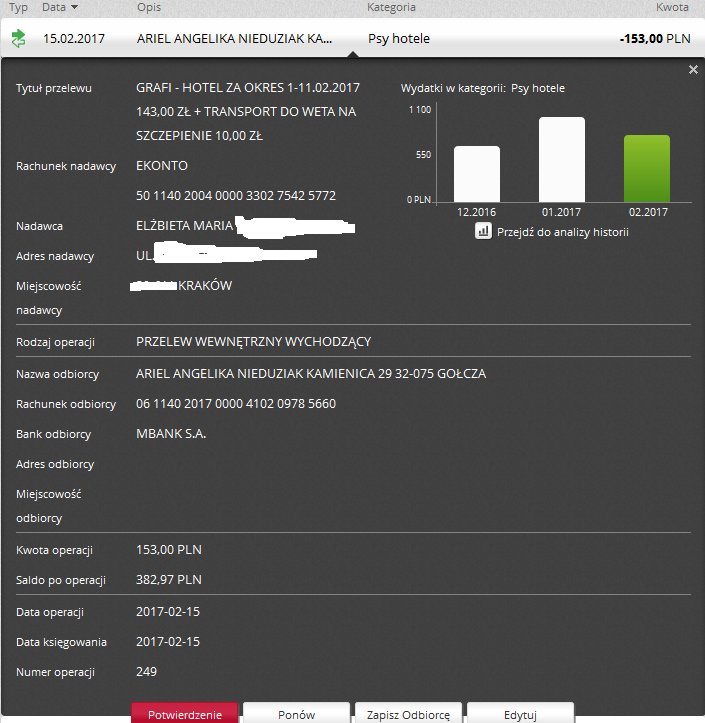Click the green 02.2017 chart bar
The image size is (705, 723).
646,168
